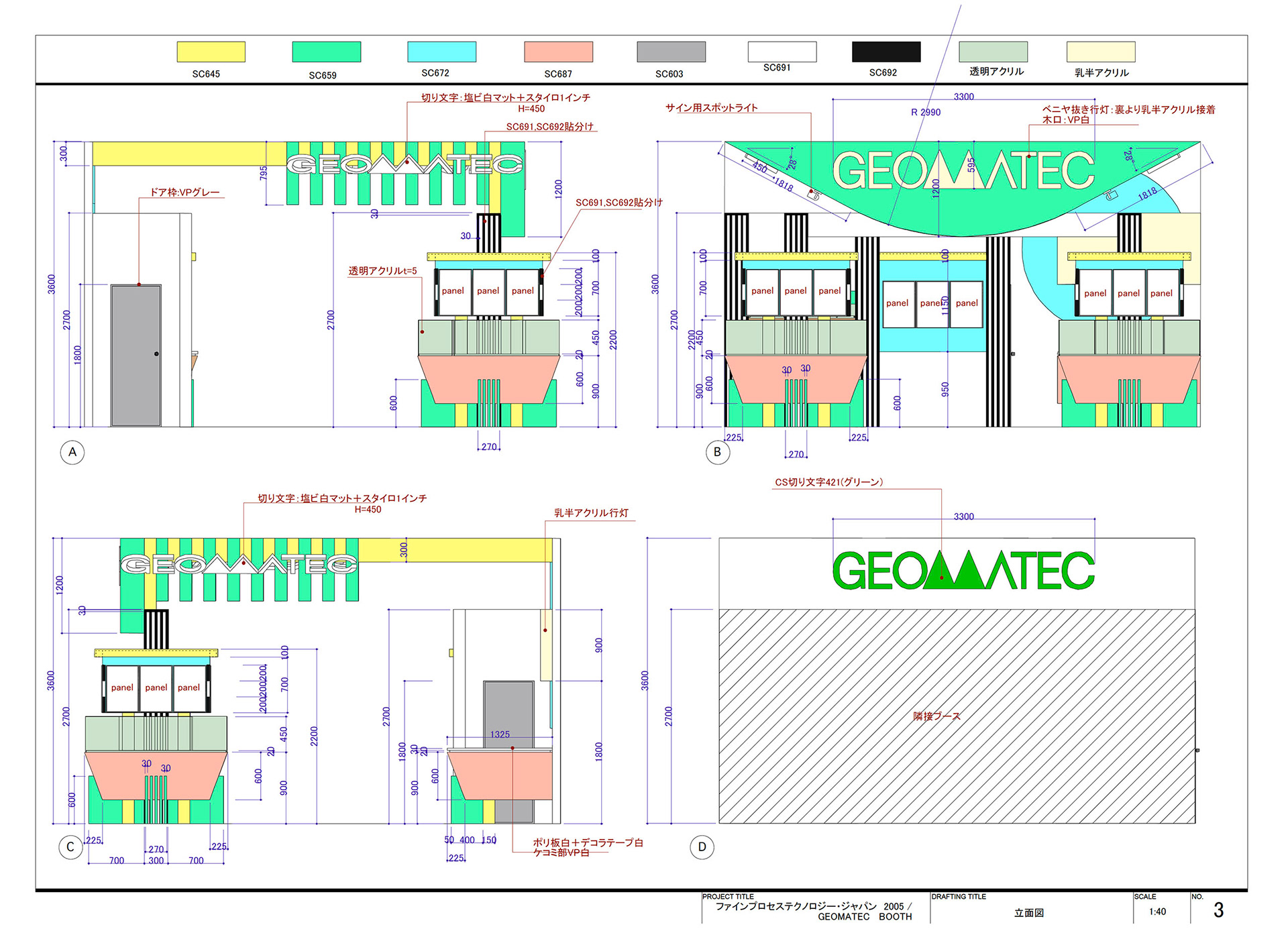Select the circled 'D' view marker
Screen dimensions: 1288x933
click(x=702, y=846)
